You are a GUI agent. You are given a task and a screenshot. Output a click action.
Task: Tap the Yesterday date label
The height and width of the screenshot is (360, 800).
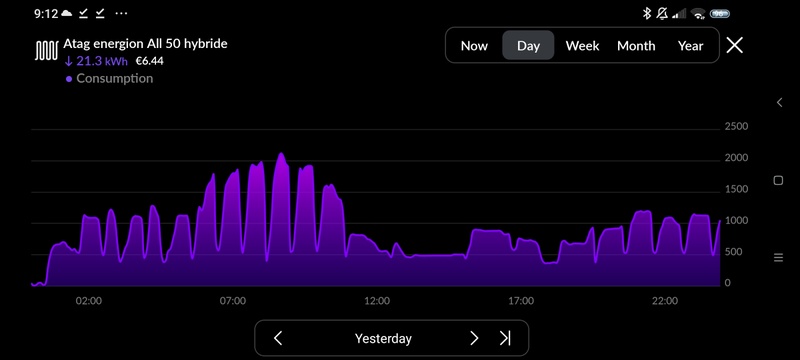[383, 339]
